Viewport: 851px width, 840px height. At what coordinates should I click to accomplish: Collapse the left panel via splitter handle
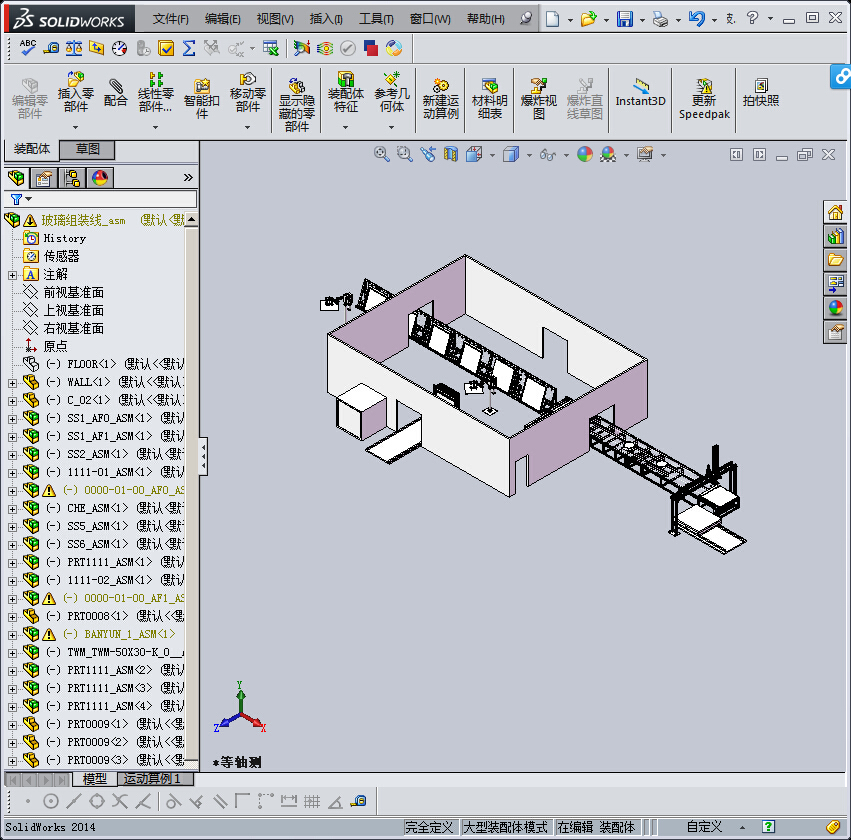204,456
